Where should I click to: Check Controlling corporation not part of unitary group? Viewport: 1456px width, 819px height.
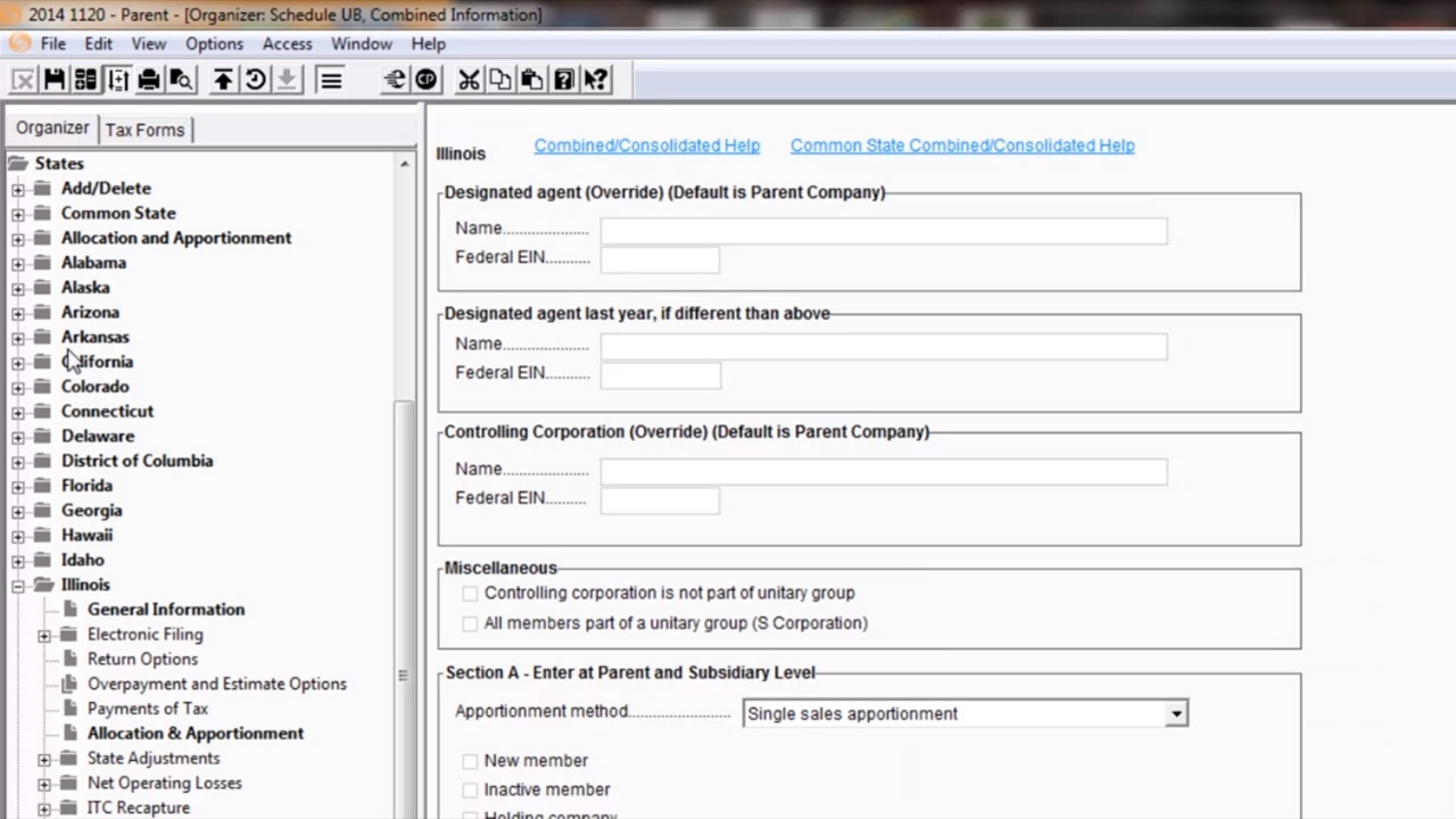coord(470,593)
